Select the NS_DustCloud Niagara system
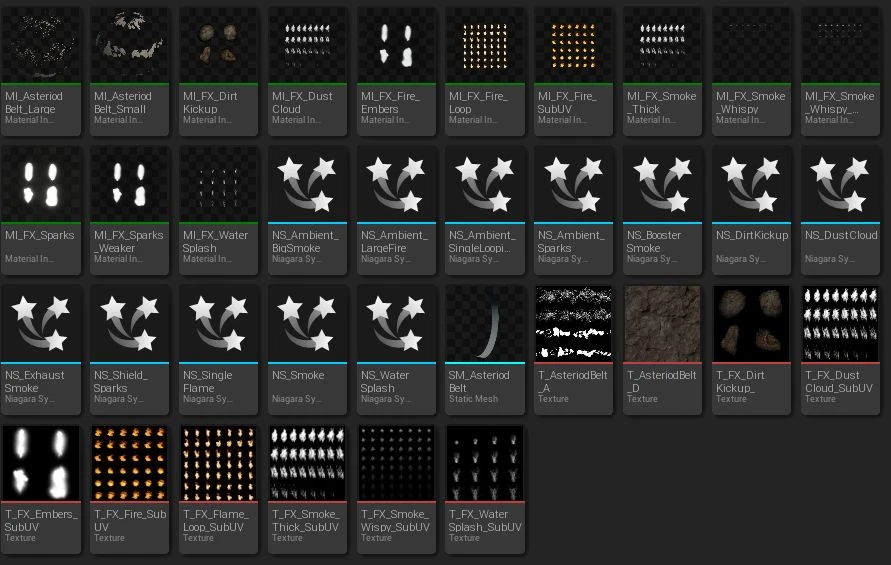 840,210
